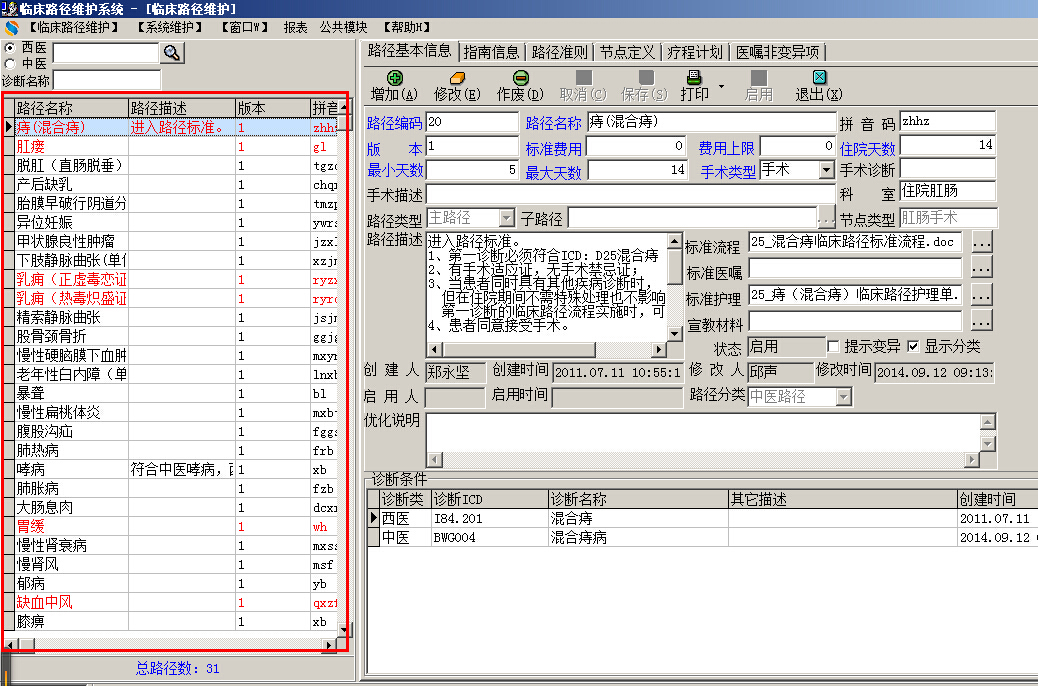Click the 版本 column header in path list
The height and width of the screenshot is (686, 1038).
[x=273, y=108]
